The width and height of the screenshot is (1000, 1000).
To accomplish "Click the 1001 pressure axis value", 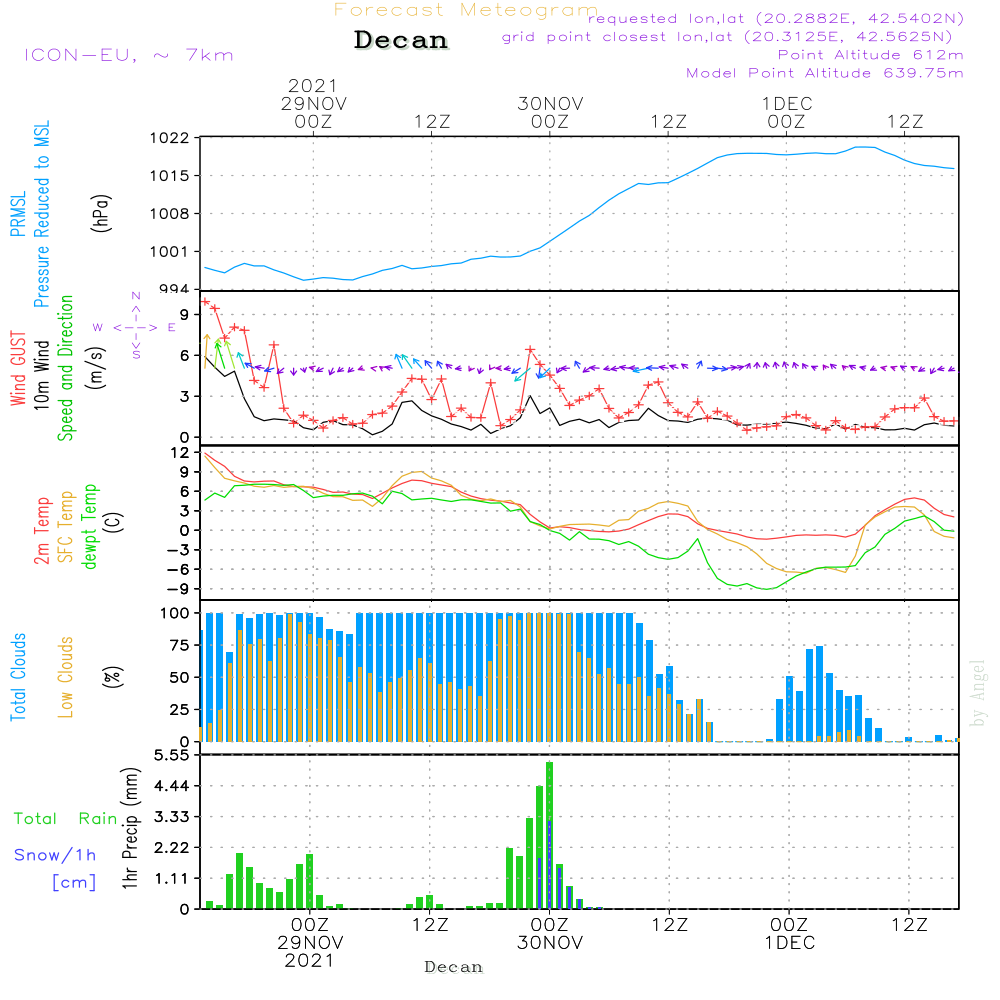I will coord(169,252).
